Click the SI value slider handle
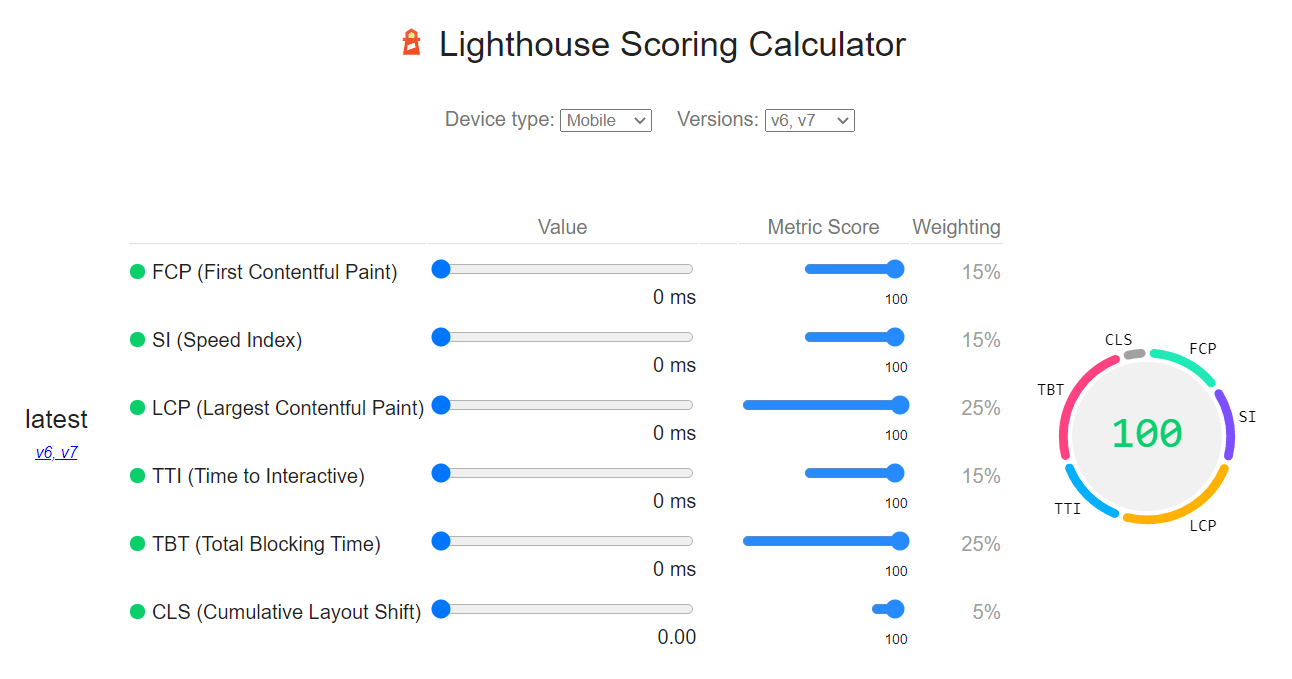 (440, 337)
